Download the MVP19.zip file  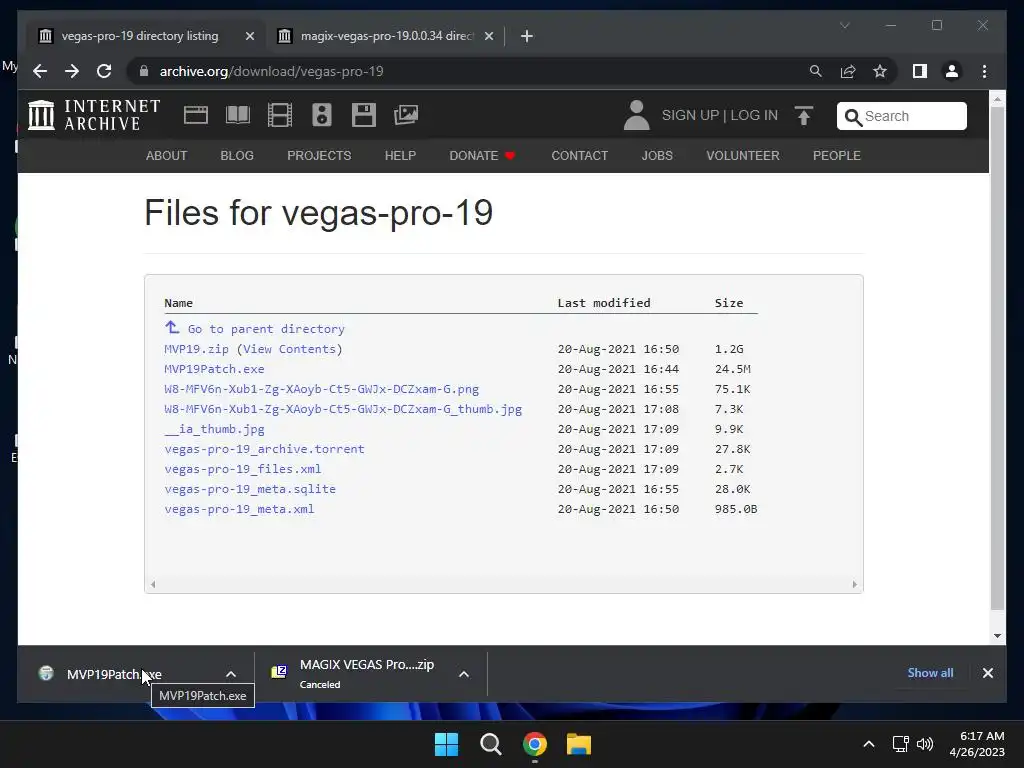tap(197, 349)
